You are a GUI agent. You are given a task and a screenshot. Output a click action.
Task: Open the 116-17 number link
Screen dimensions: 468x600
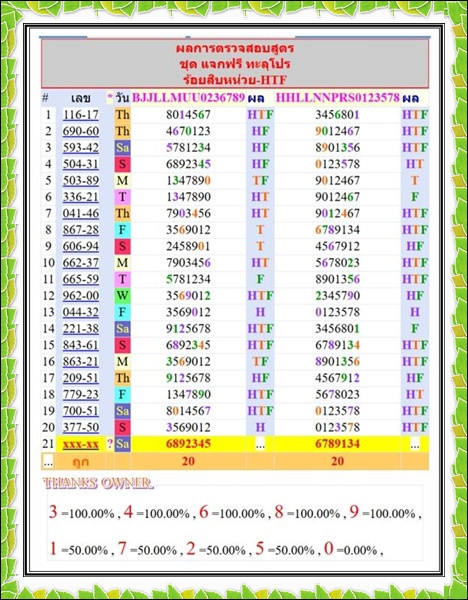(x=81, y=114)
